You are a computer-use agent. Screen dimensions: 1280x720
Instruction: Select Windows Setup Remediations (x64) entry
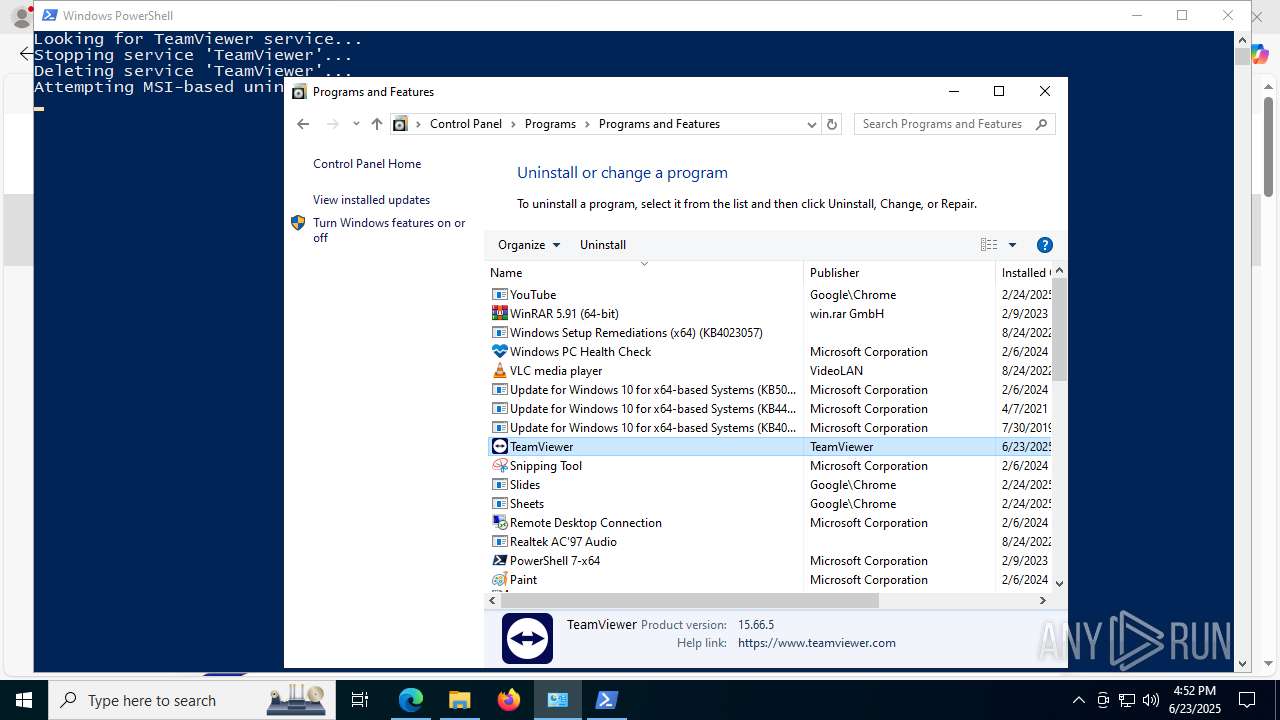tap(769, 333)
